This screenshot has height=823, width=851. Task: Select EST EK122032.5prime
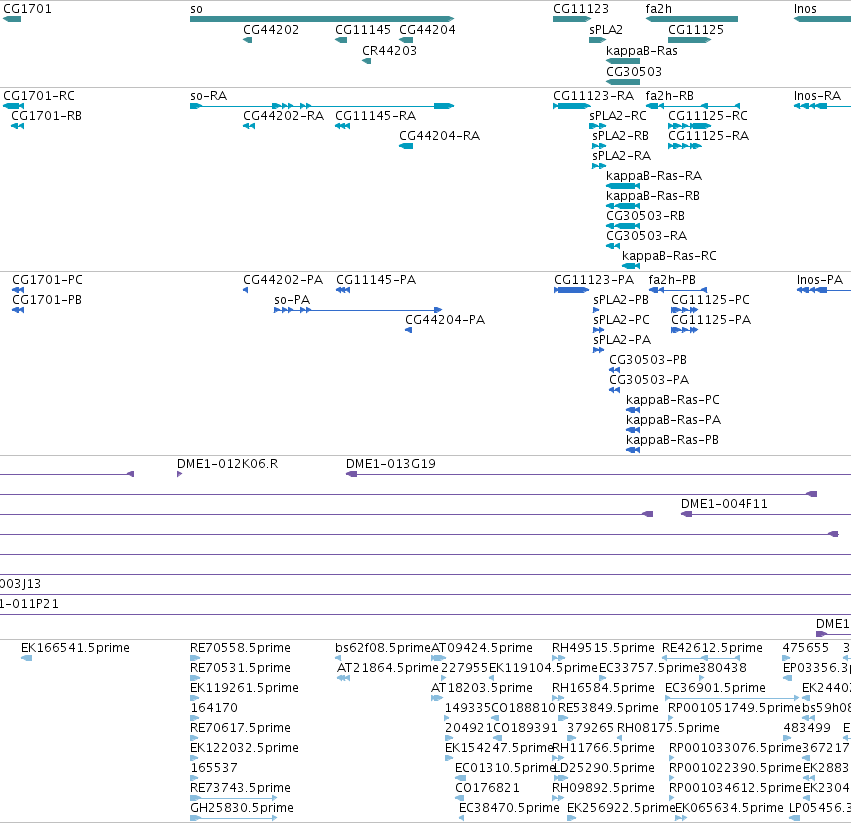(x=244, y=748)
